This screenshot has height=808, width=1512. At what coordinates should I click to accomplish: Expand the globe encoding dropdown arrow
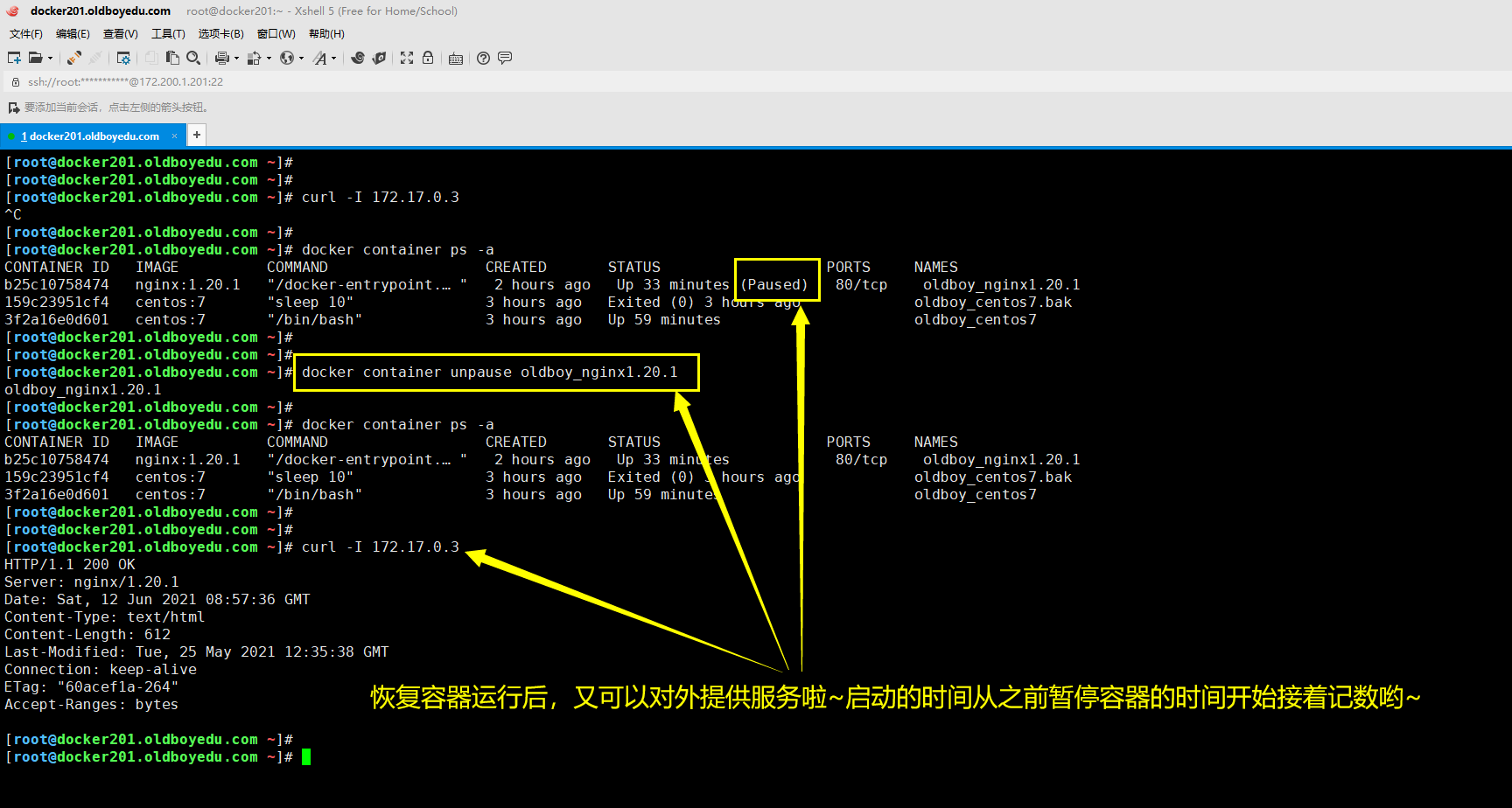click(301, 59)
